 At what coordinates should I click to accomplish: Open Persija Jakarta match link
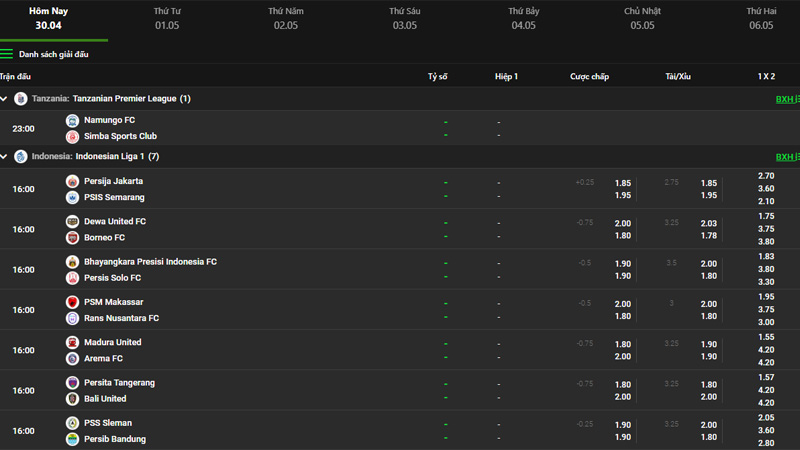coord(113,181)
